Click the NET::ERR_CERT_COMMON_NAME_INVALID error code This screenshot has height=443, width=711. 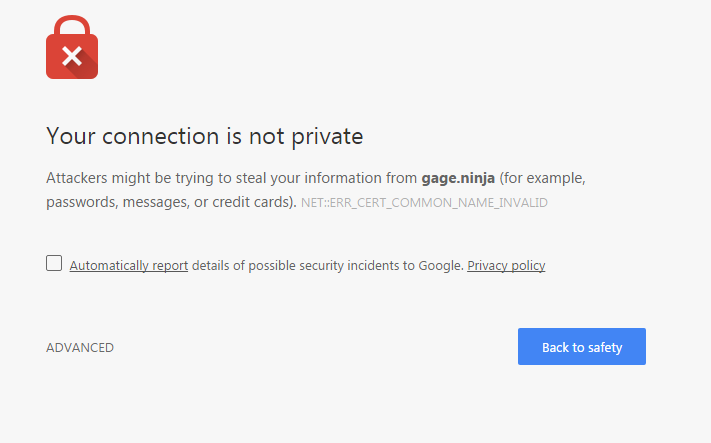pos(424,202)
